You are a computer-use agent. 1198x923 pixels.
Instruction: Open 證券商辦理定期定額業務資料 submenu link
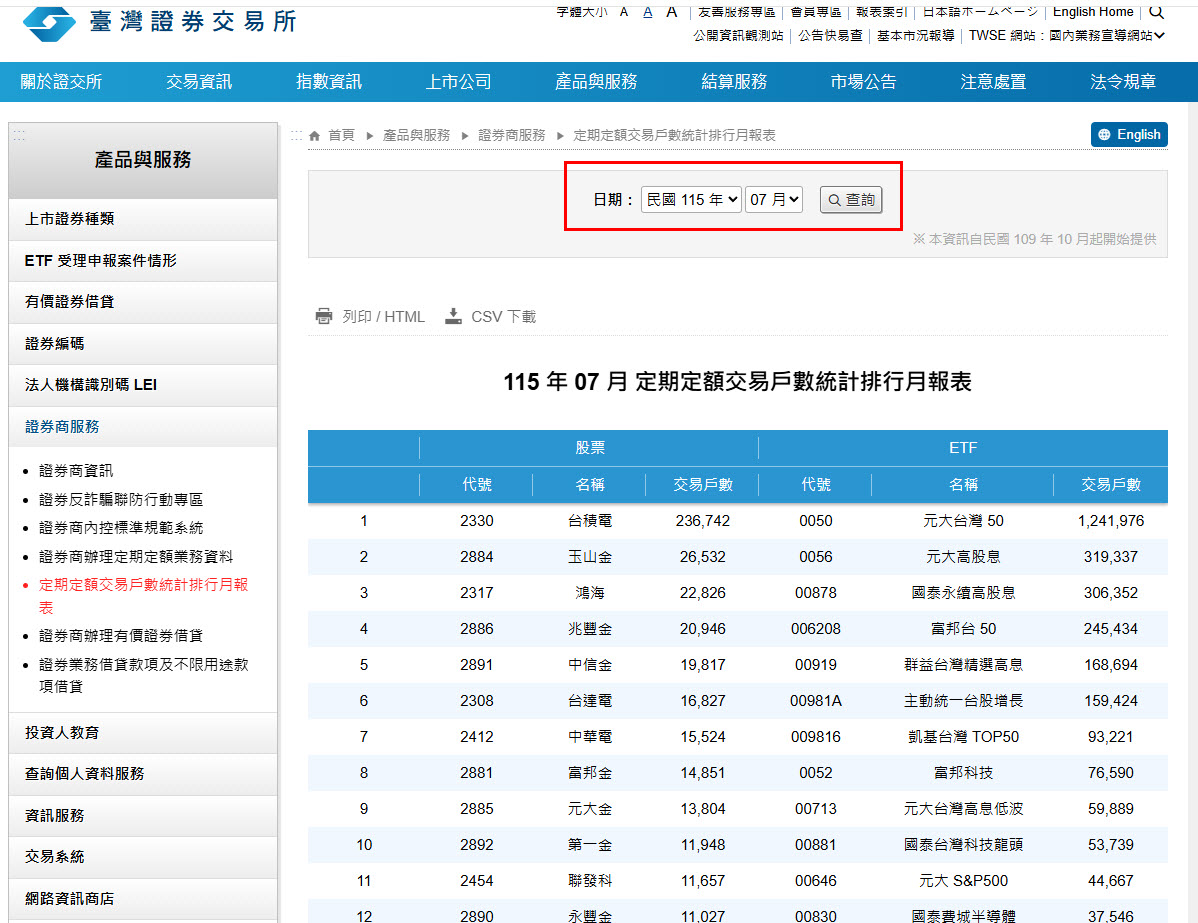(x=136, y=557)
